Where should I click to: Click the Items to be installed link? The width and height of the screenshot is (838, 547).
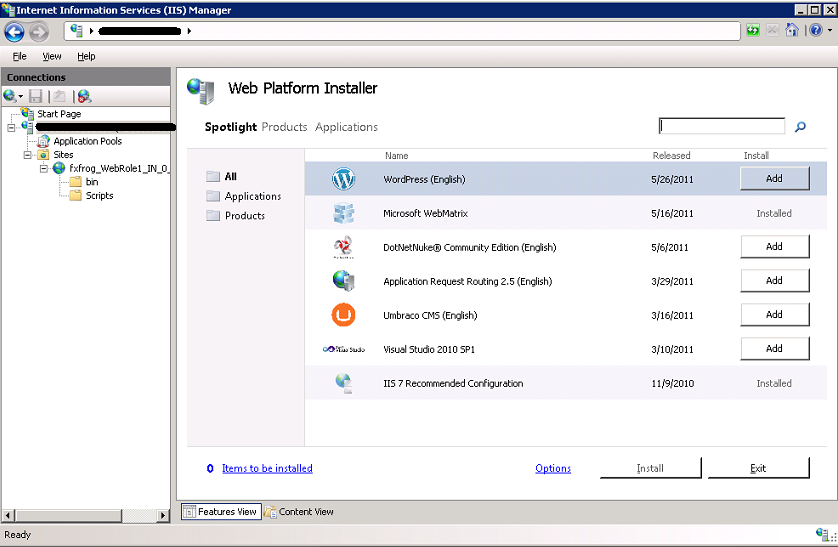pos(267,468)
